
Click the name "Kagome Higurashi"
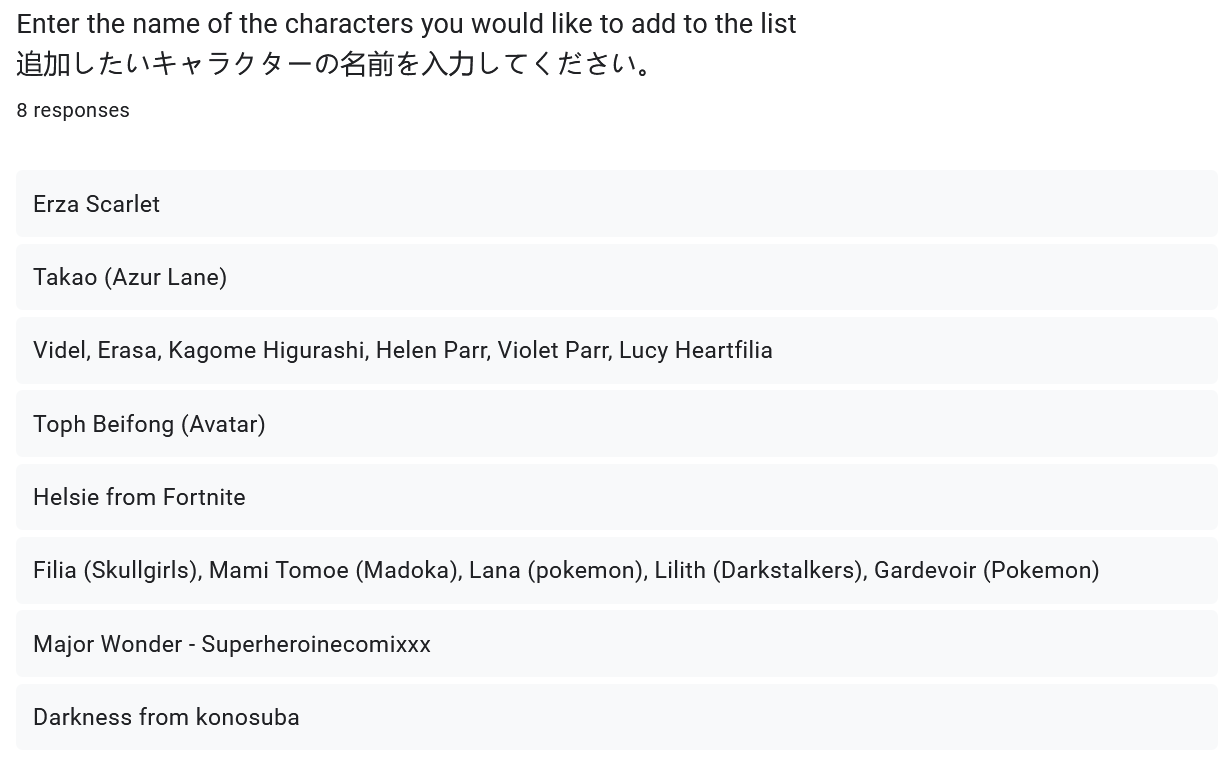point(266,350)
